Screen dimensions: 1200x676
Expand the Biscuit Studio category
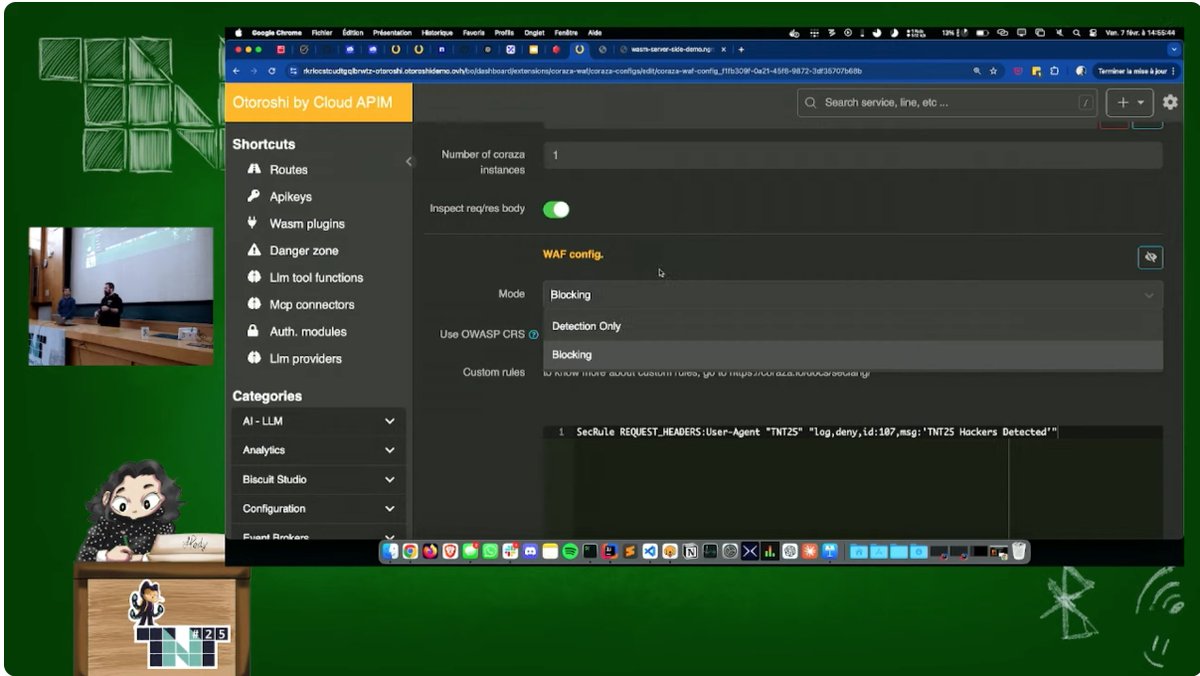319,479
